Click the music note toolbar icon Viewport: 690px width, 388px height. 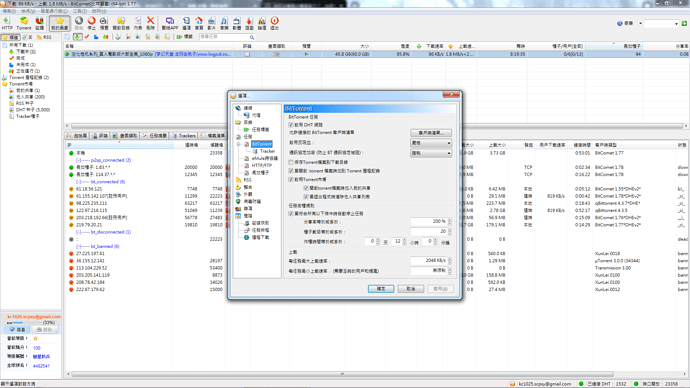224,23
